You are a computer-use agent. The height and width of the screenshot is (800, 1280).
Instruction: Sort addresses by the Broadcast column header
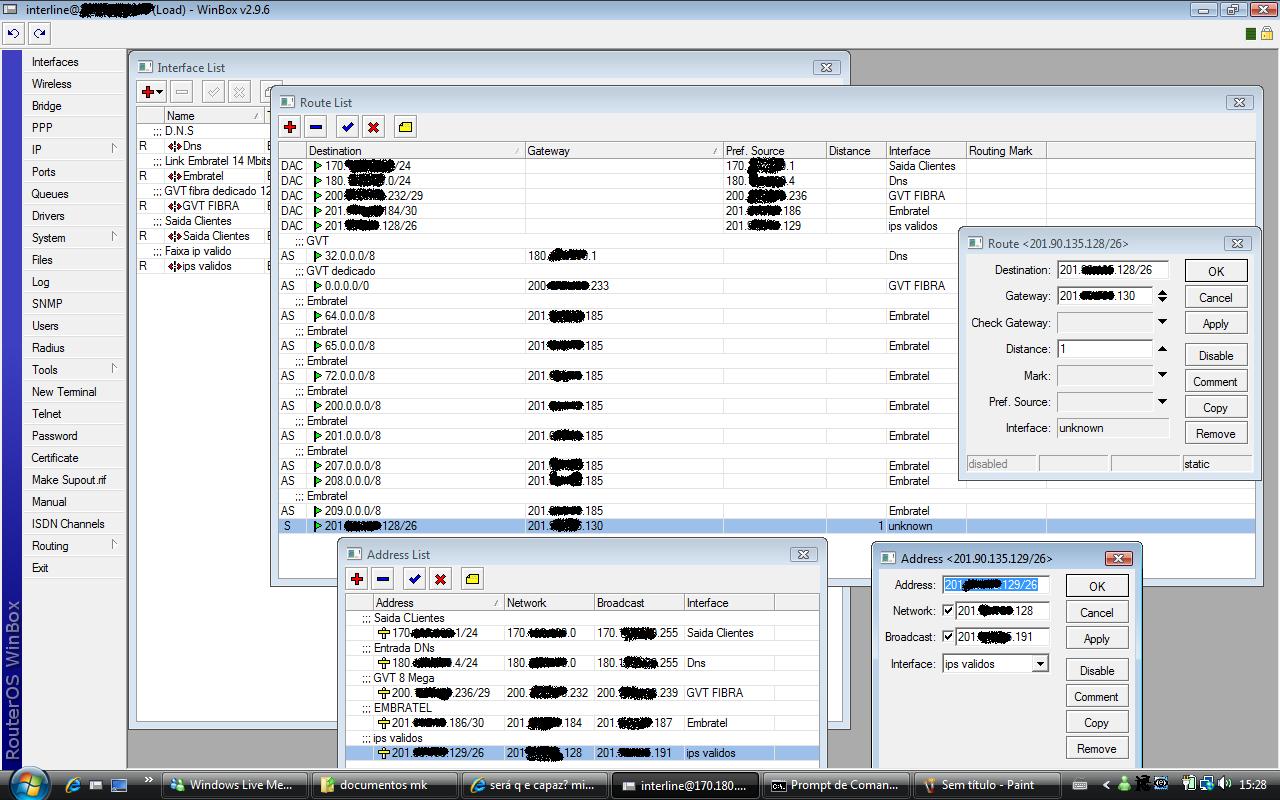639,603
